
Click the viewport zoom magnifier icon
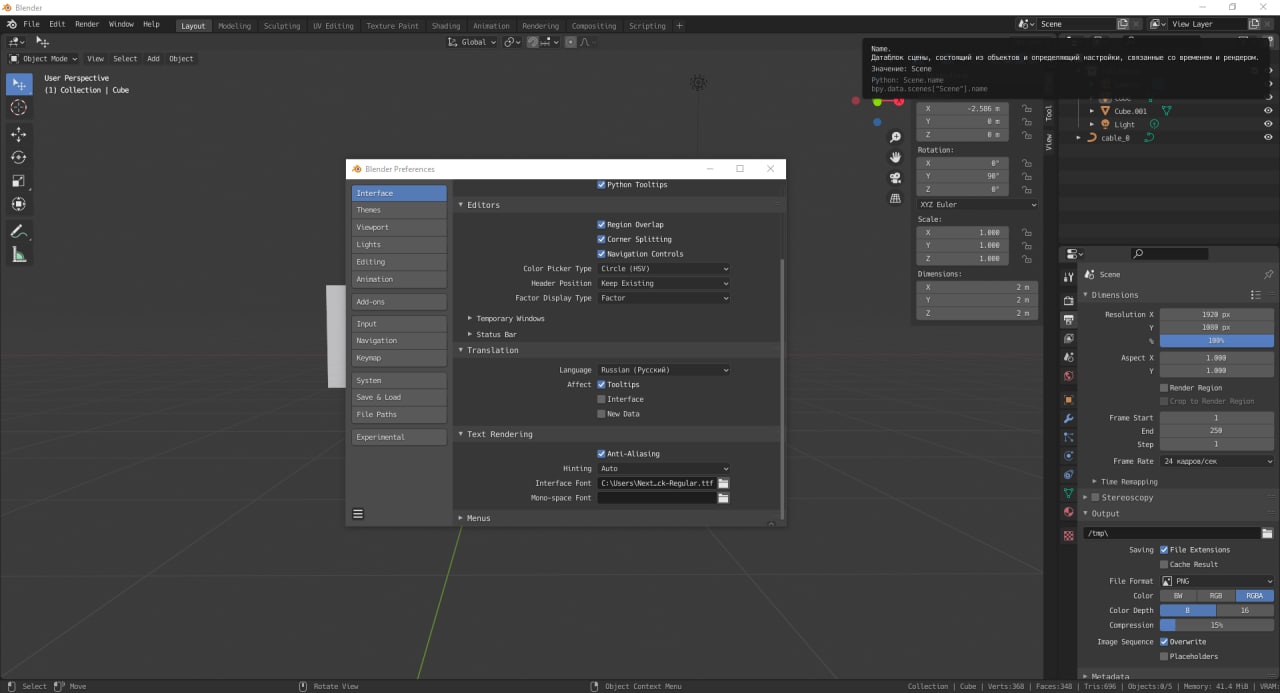point(895,137)
